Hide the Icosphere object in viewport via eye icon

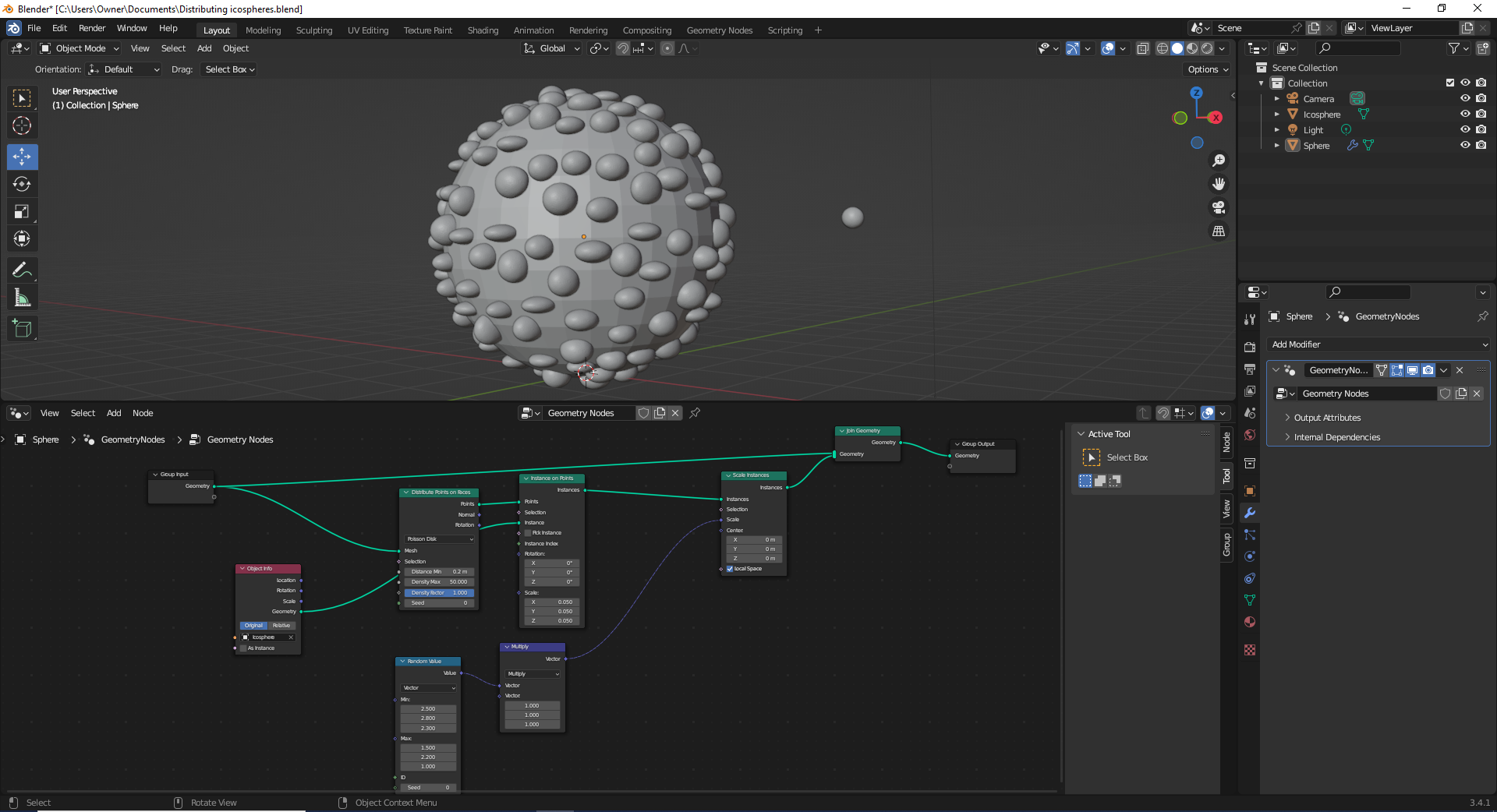[1465, 114]
